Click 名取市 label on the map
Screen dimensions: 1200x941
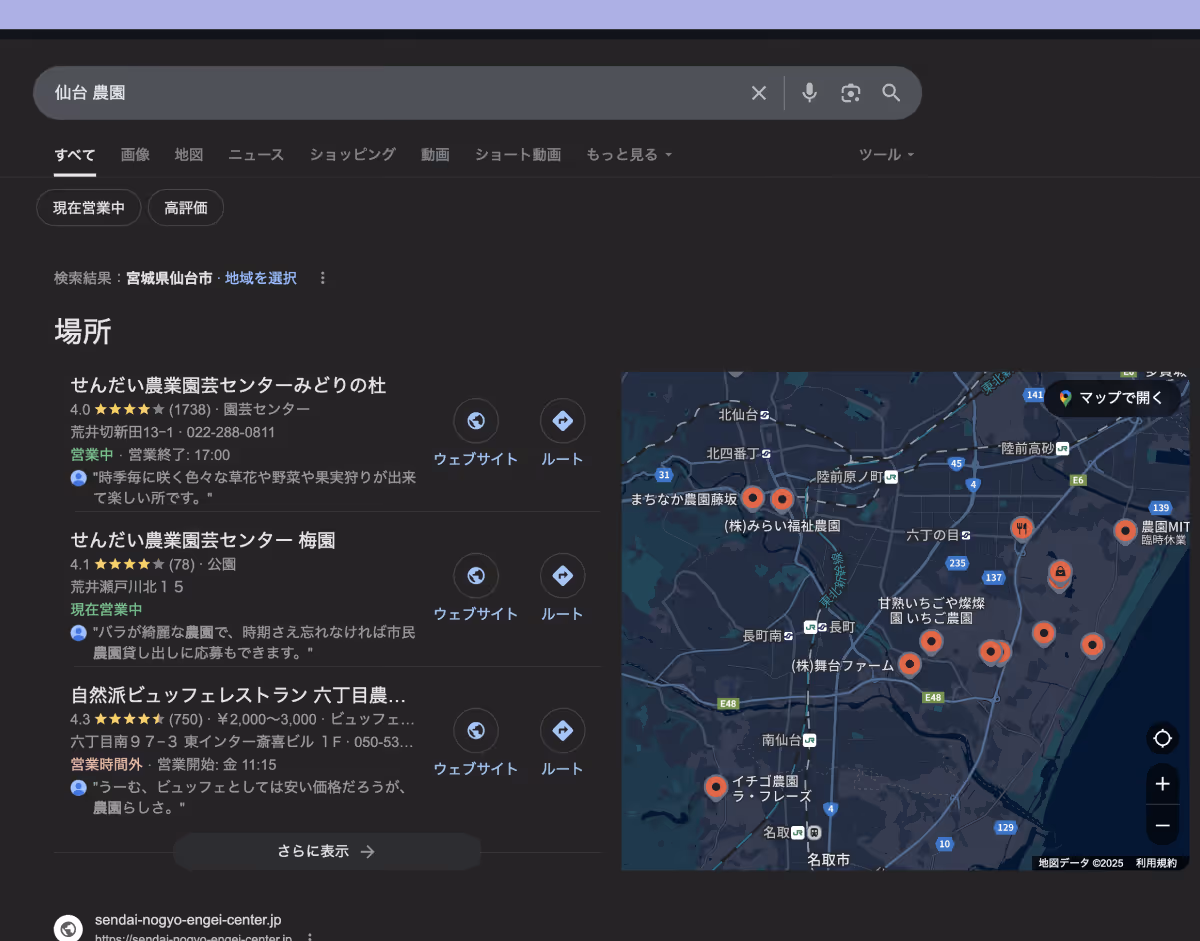coord(829,859)
